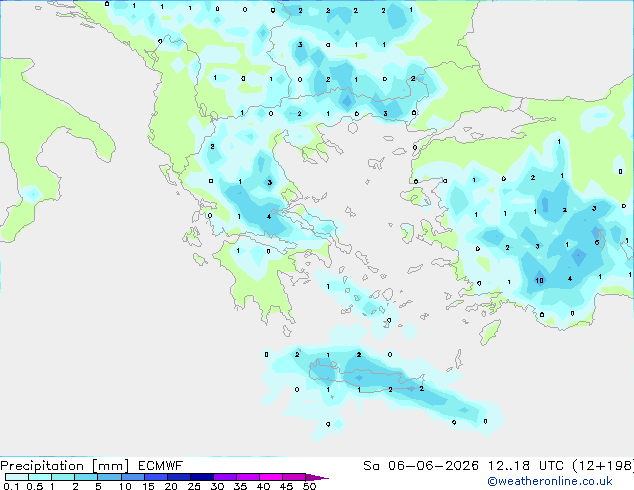
Task: Click the legend label '0.5'
Action: [x=35, y=486]
